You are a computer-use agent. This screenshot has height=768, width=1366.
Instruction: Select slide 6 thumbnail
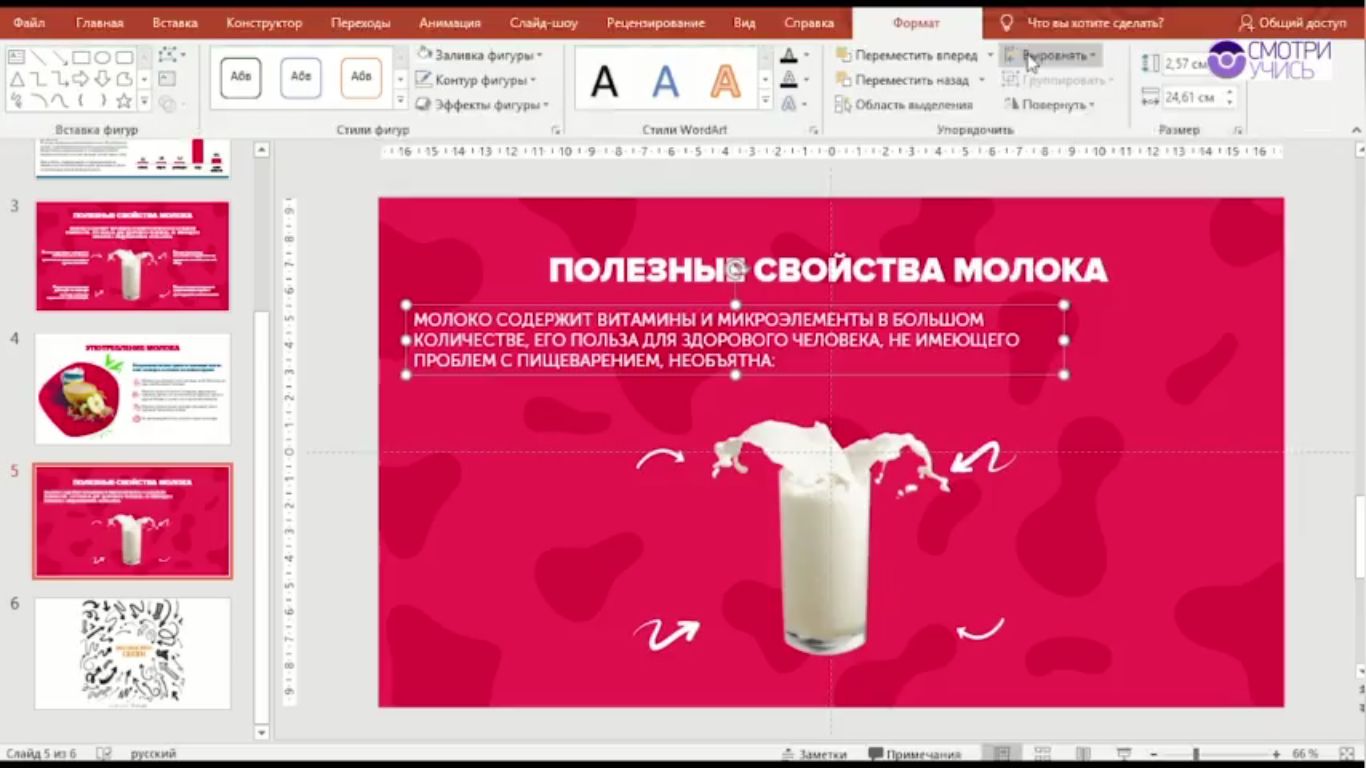pos(132,653)
